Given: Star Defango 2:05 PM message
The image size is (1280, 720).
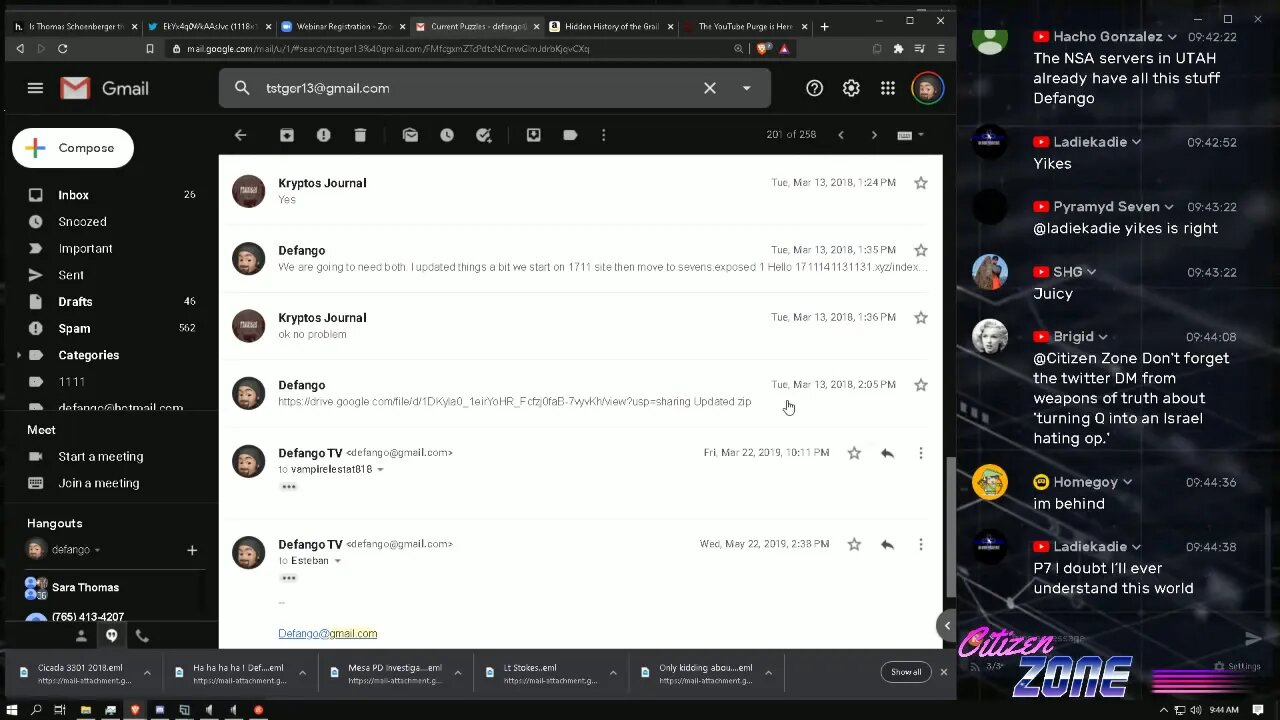Looking at the screenshot, I should point(921,385).
